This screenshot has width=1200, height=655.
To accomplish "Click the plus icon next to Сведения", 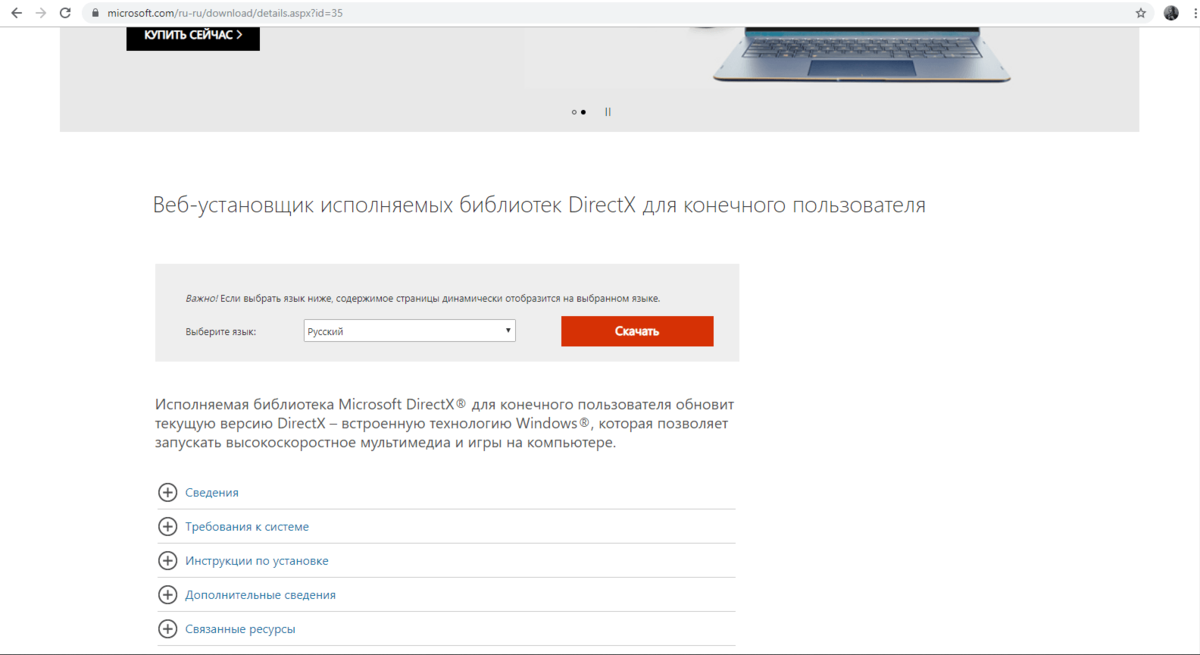I will coord(168,492).
